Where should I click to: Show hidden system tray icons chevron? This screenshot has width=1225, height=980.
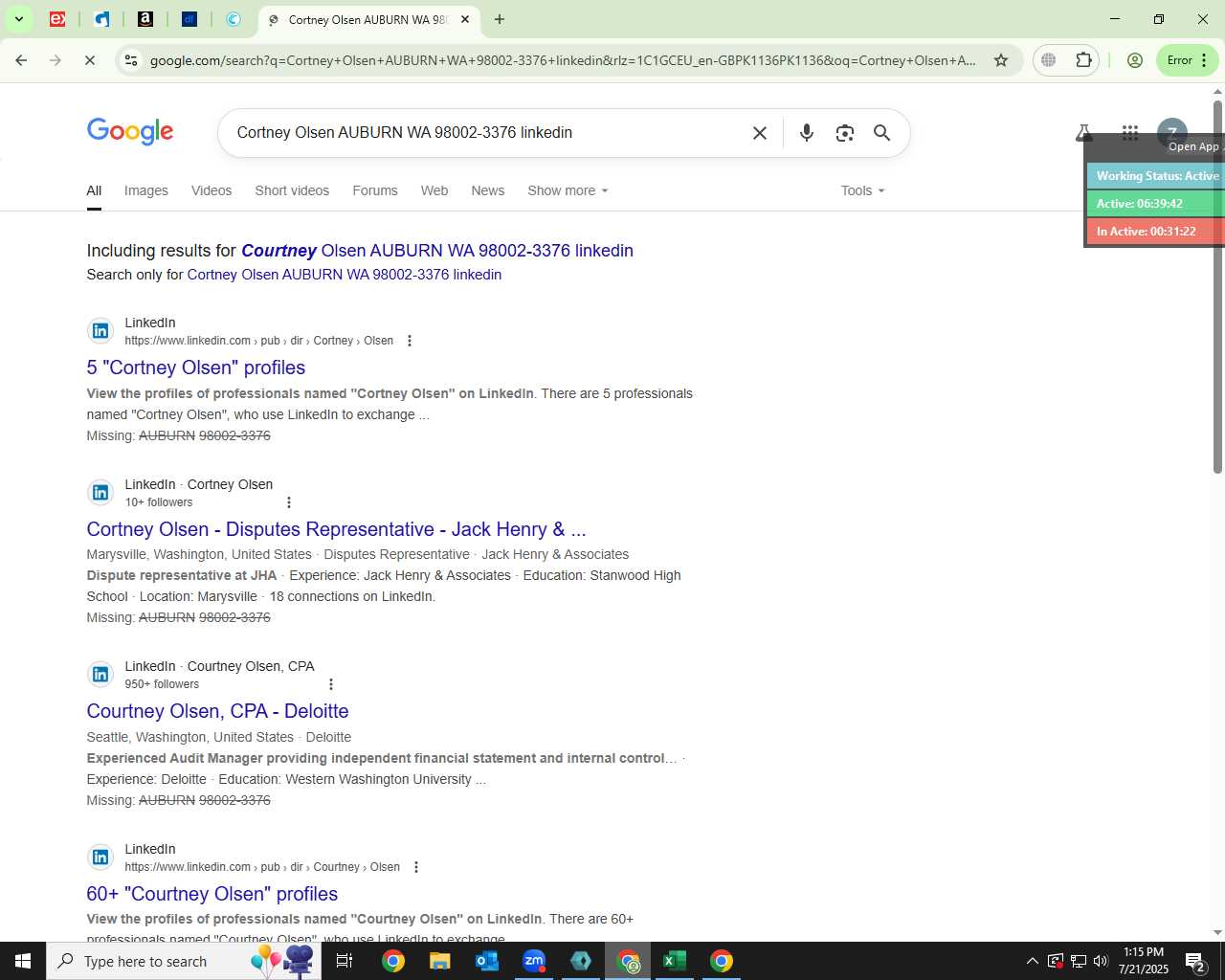tap(1032, 961)
